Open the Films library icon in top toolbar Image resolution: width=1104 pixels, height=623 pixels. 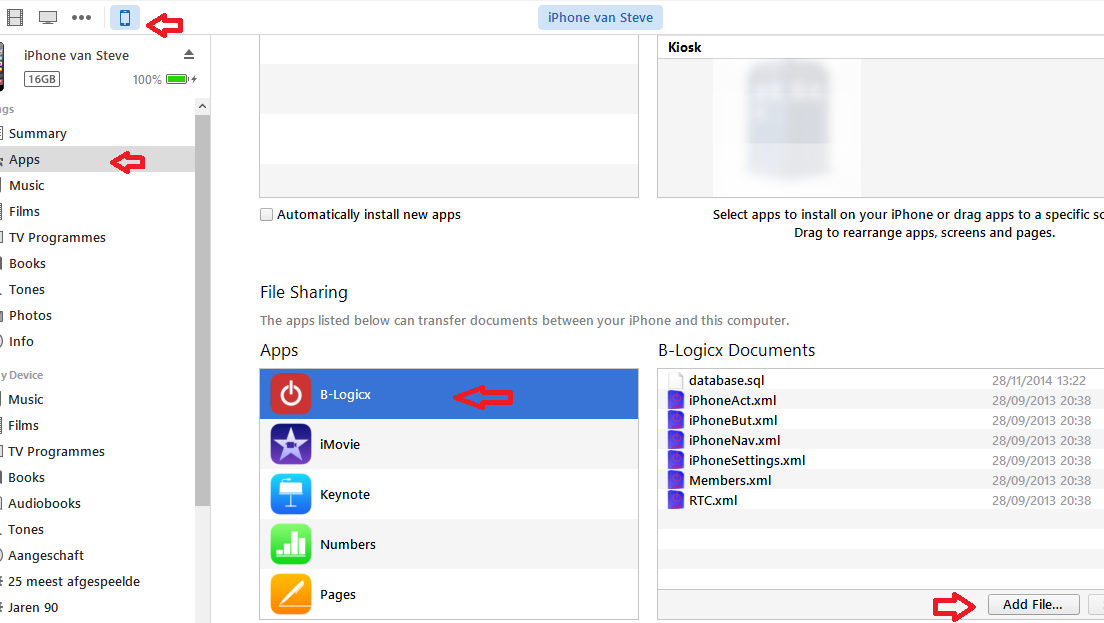pos(15,18)
